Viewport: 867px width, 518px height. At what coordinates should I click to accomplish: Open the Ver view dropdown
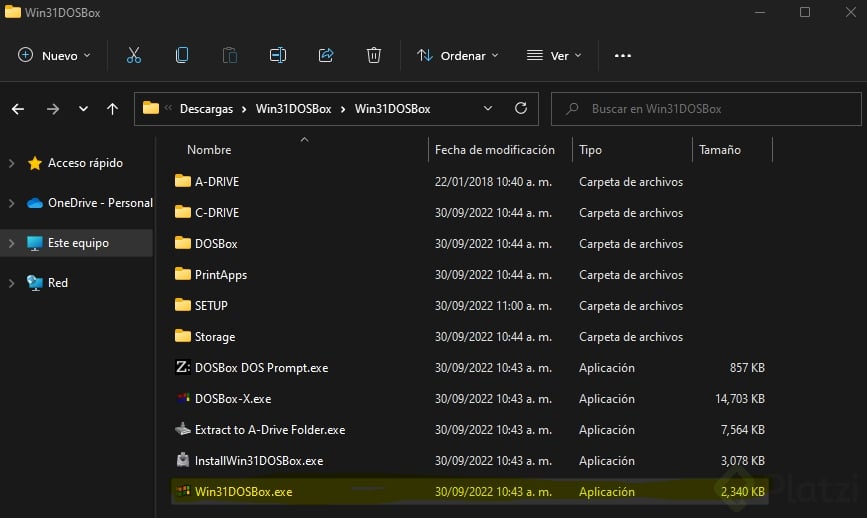coord(553,55)
